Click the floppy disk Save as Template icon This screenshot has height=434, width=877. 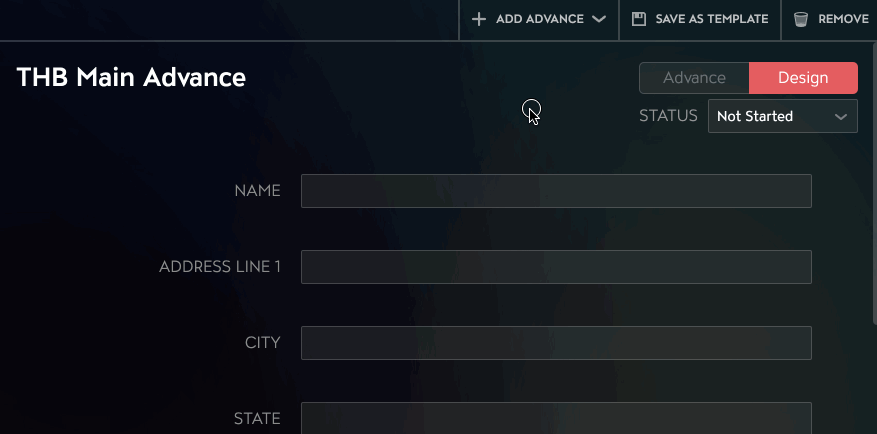coord(638,19)
